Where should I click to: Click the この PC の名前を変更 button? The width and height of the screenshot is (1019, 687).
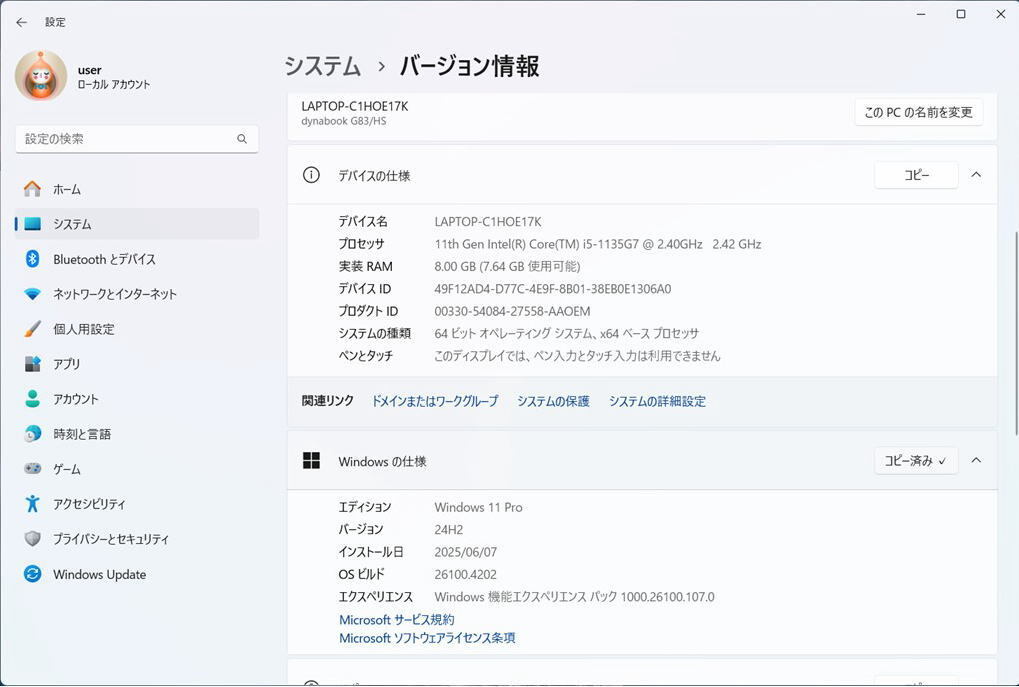pos(918,112)
